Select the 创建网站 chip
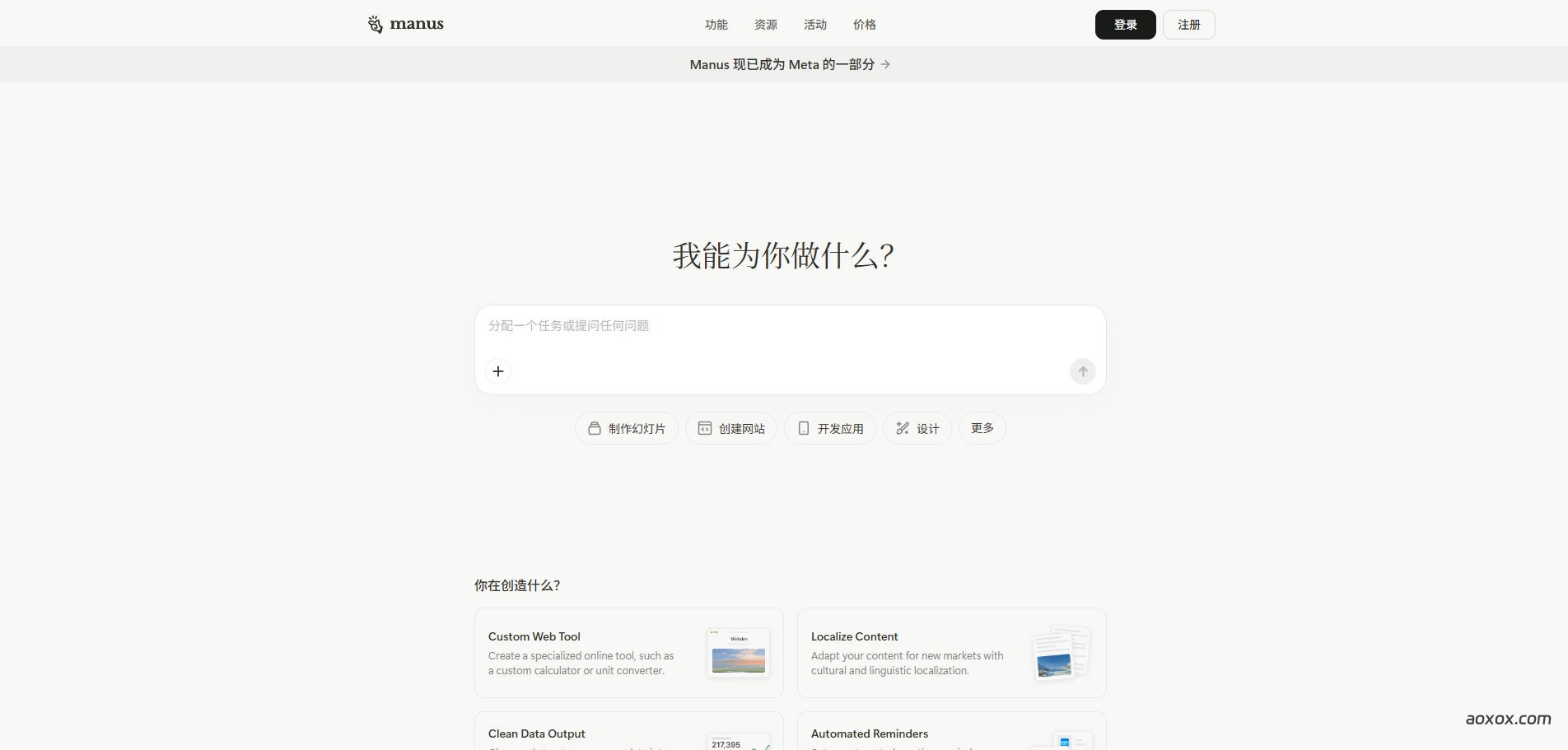This screenshot has height=750, width=1568. [730, 428]
